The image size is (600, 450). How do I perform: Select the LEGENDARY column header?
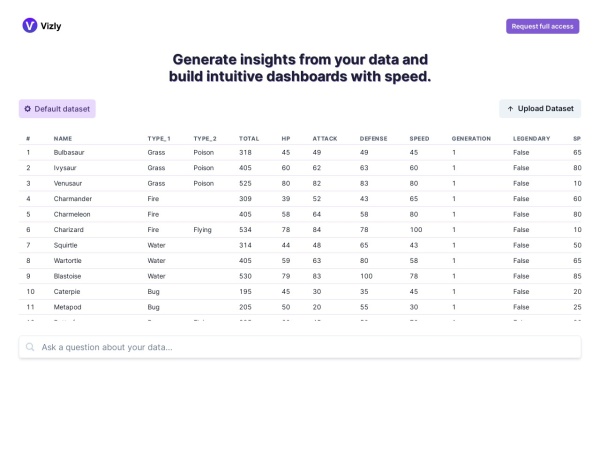coord(531,138)
